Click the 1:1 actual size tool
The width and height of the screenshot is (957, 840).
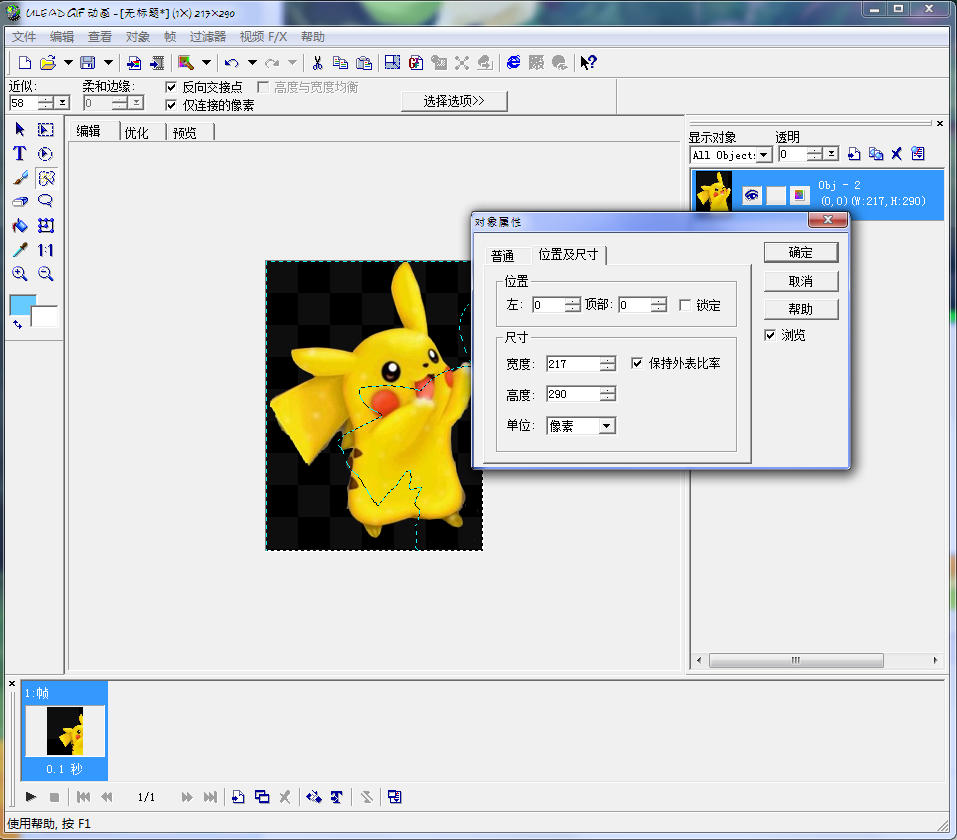pos(46,250)
